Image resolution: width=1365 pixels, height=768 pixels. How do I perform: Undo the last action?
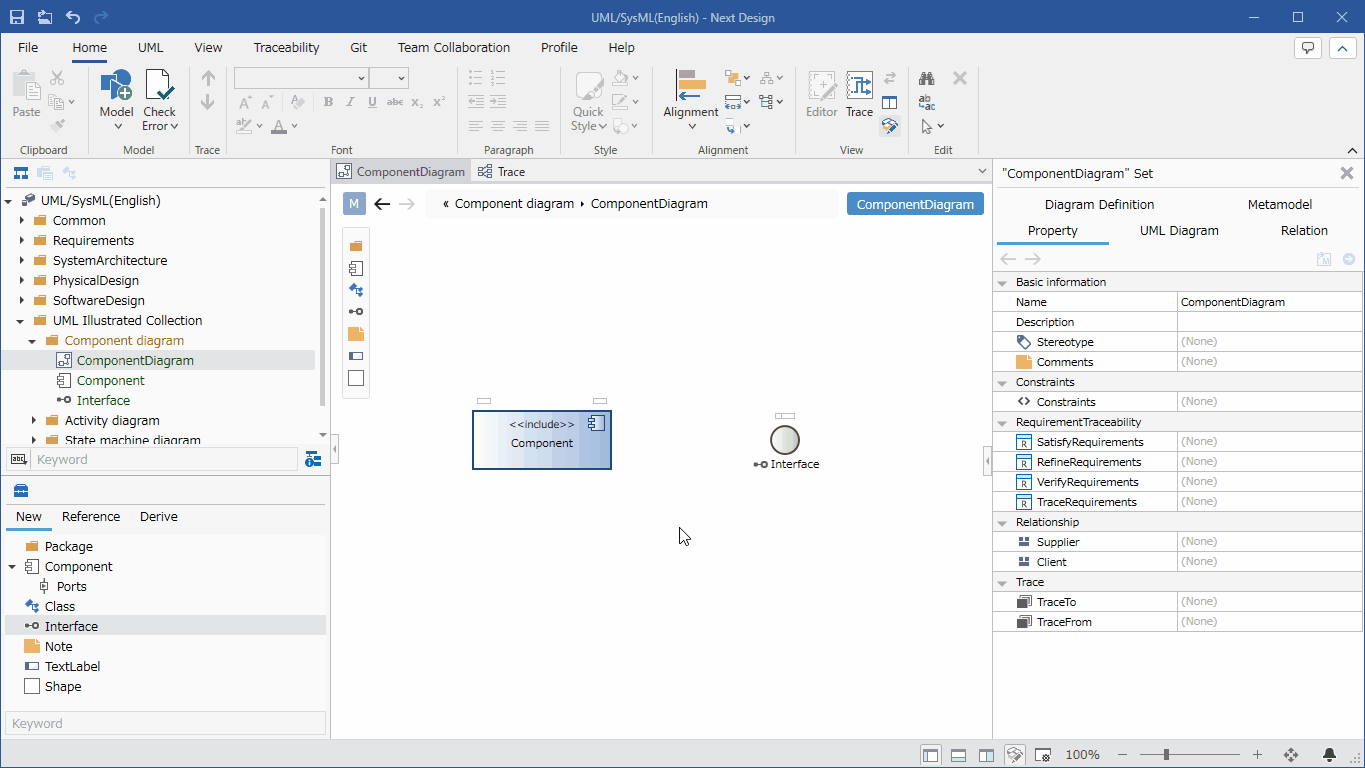point(73,17)
